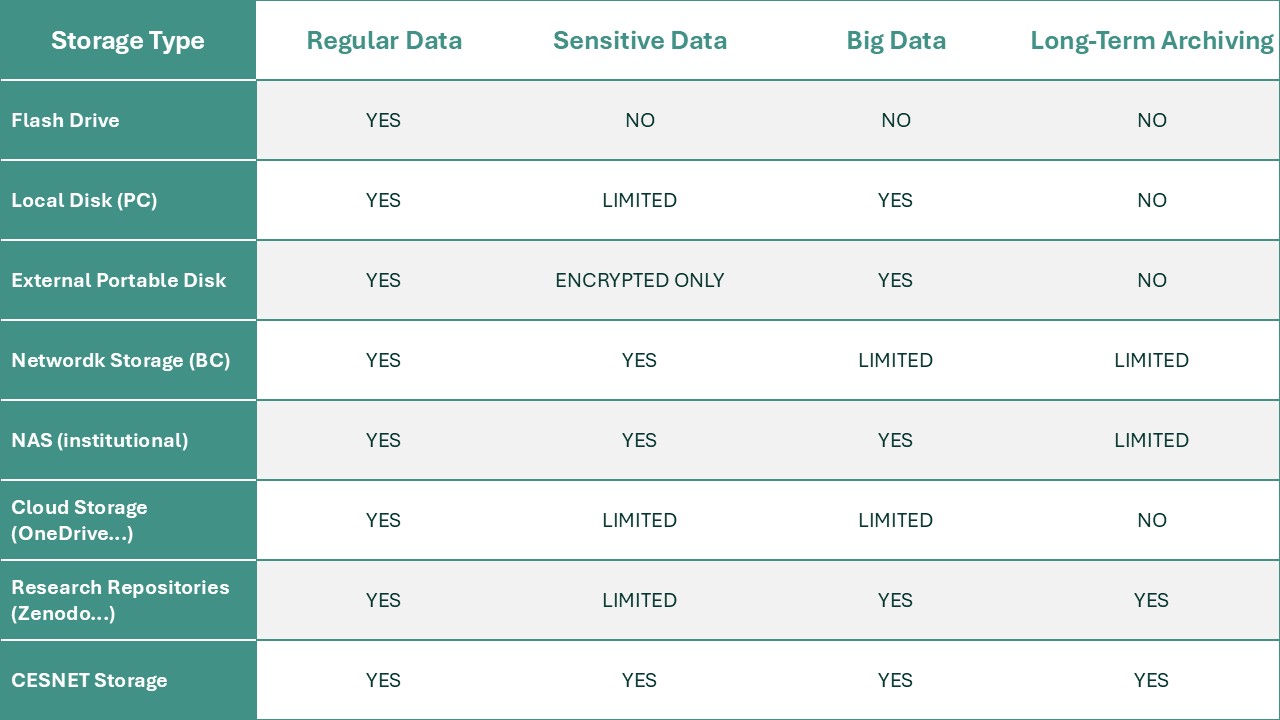Select CESNET Storage's Long-Term Archiving YES cell
The image size is (1280, 720).
1152,680
